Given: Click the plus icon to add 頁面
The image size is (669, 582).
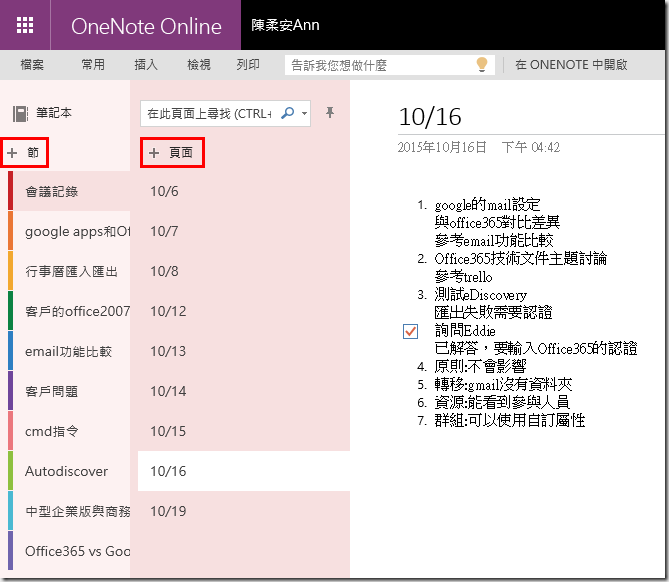Looking at the screenshot, I should 154,153.
